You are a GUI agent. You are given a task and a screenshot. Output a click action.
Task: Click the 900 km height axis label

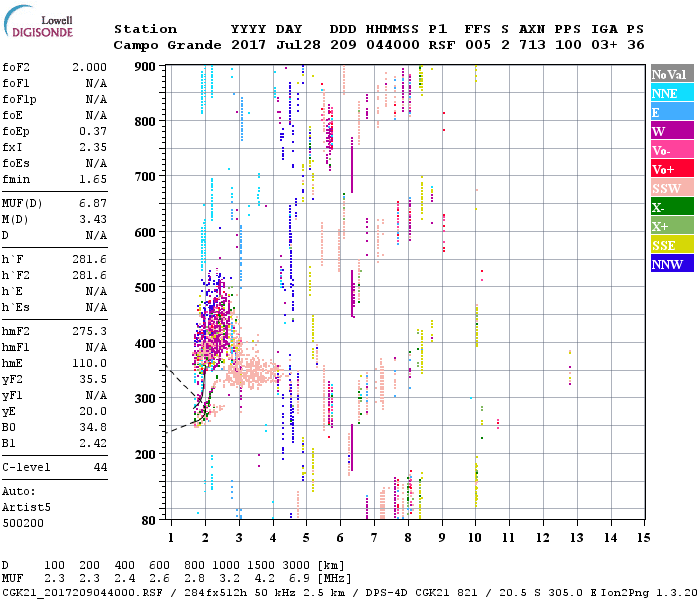(145, 67)
